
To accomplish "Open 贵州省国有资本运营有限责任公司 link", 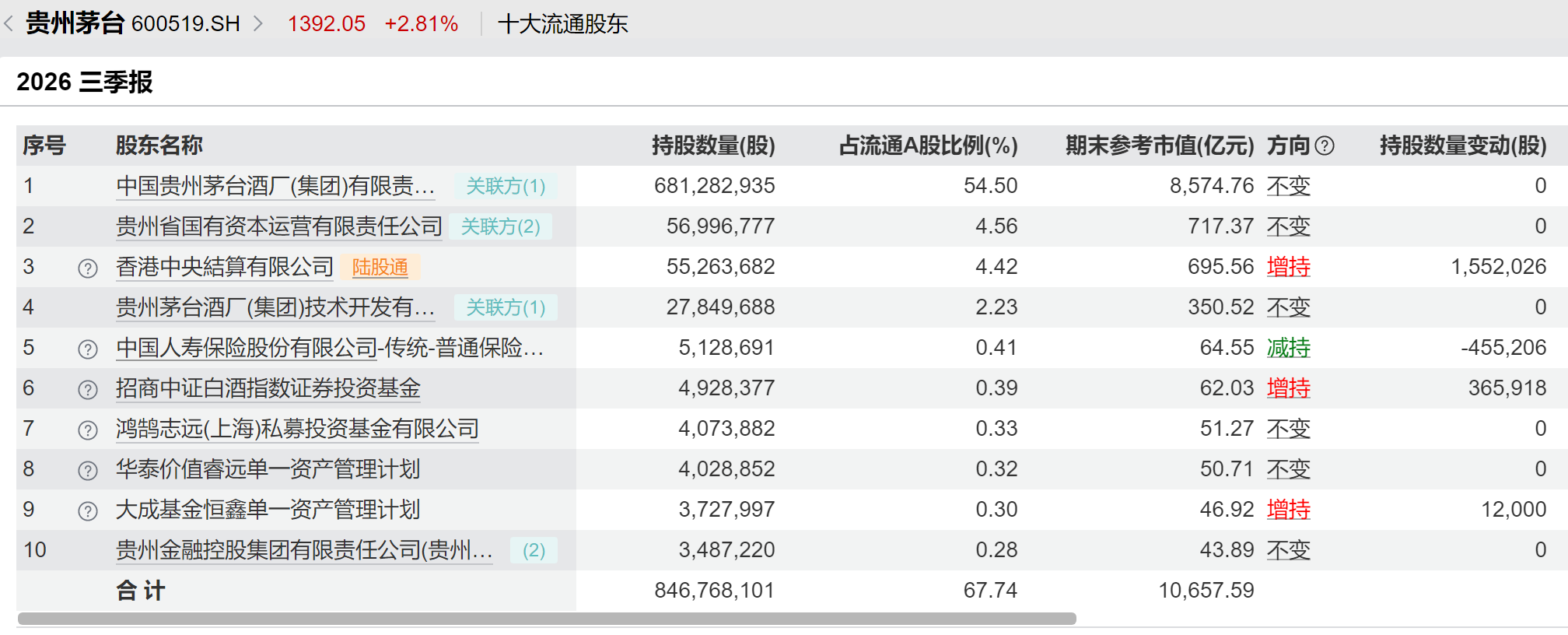I will (x=279, y=226).
